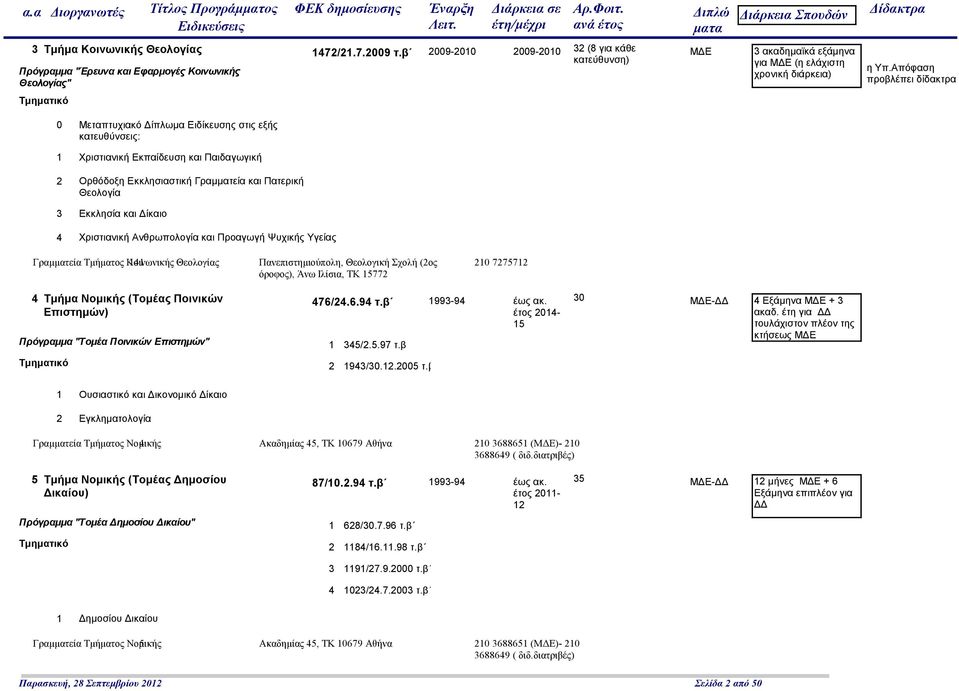Viewport: 959px width, 691px height.
Task: Click the '3 ακαδημαϊκά εξάμηνα για ΜΔΕ' box
Action: point(806,66)
